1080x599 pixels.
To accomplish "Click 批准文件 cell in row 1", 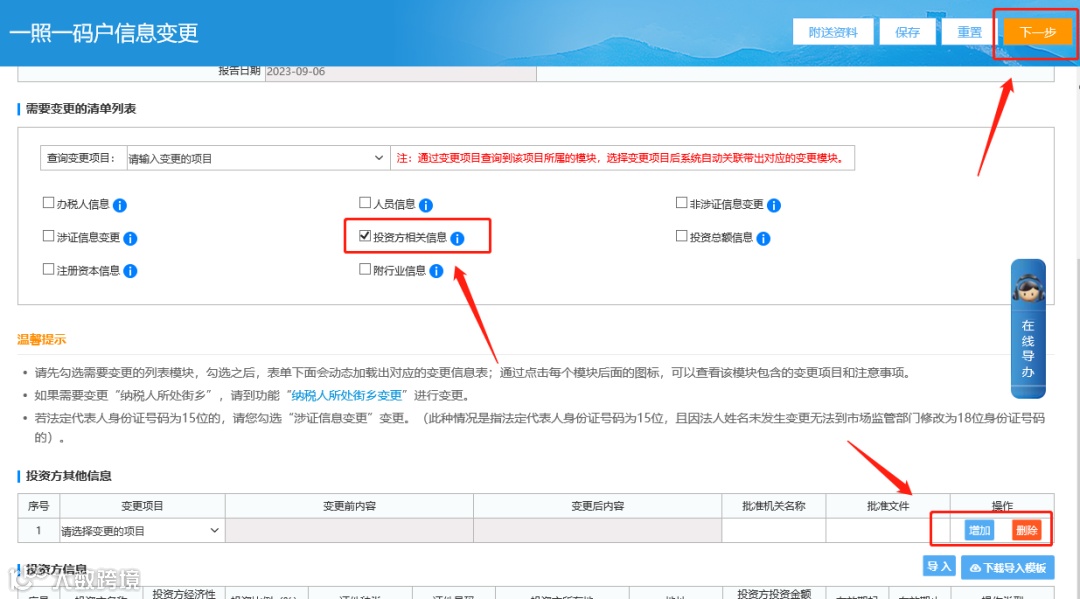I will (888, 531).
